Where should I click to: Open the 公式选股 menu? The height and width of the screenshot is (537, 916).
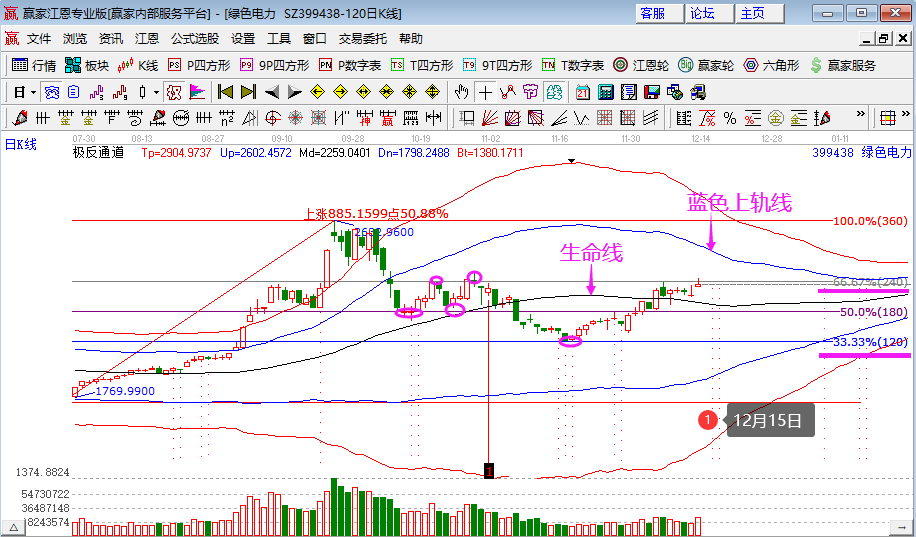195,39
